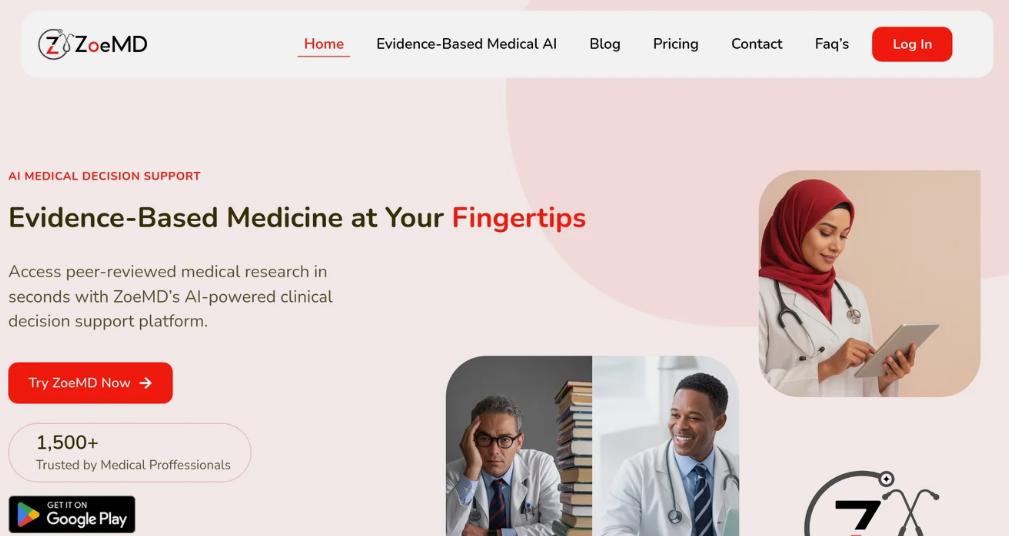1009x536 pixels.
Task: Click the smiling doctor with stethoscope image
Action: coord(665,446)
